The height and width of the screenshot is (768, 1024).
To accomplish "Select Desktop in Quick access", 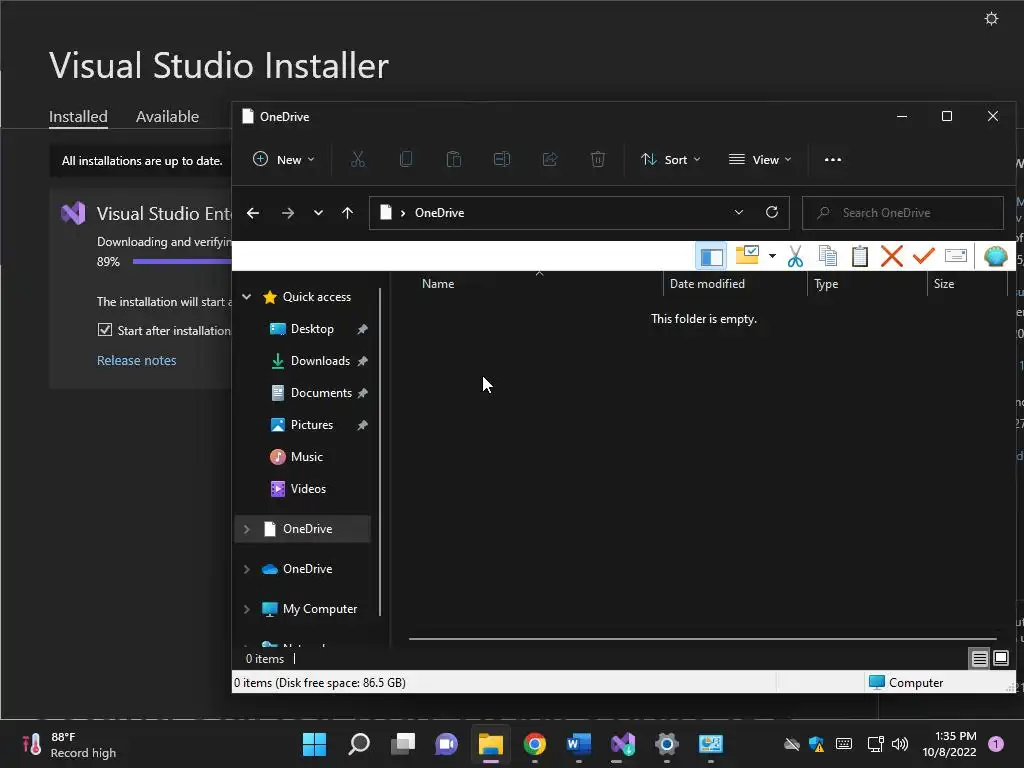I will tap(312, 329).
